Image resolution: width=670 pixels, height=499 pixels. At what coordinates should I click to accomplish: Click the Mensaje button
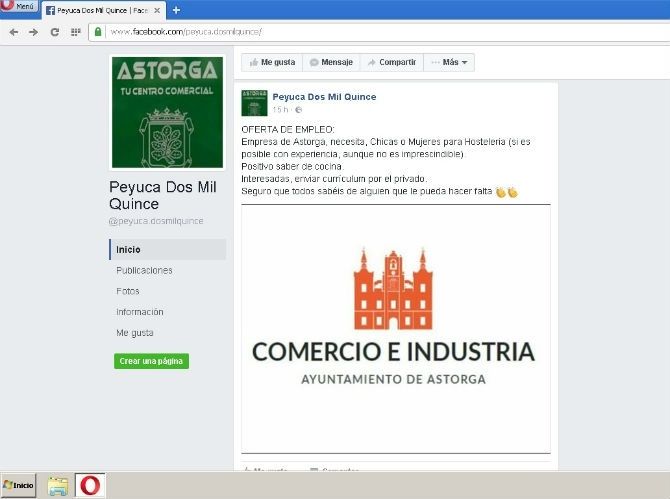pyautogui.click(x=331, y=62)
